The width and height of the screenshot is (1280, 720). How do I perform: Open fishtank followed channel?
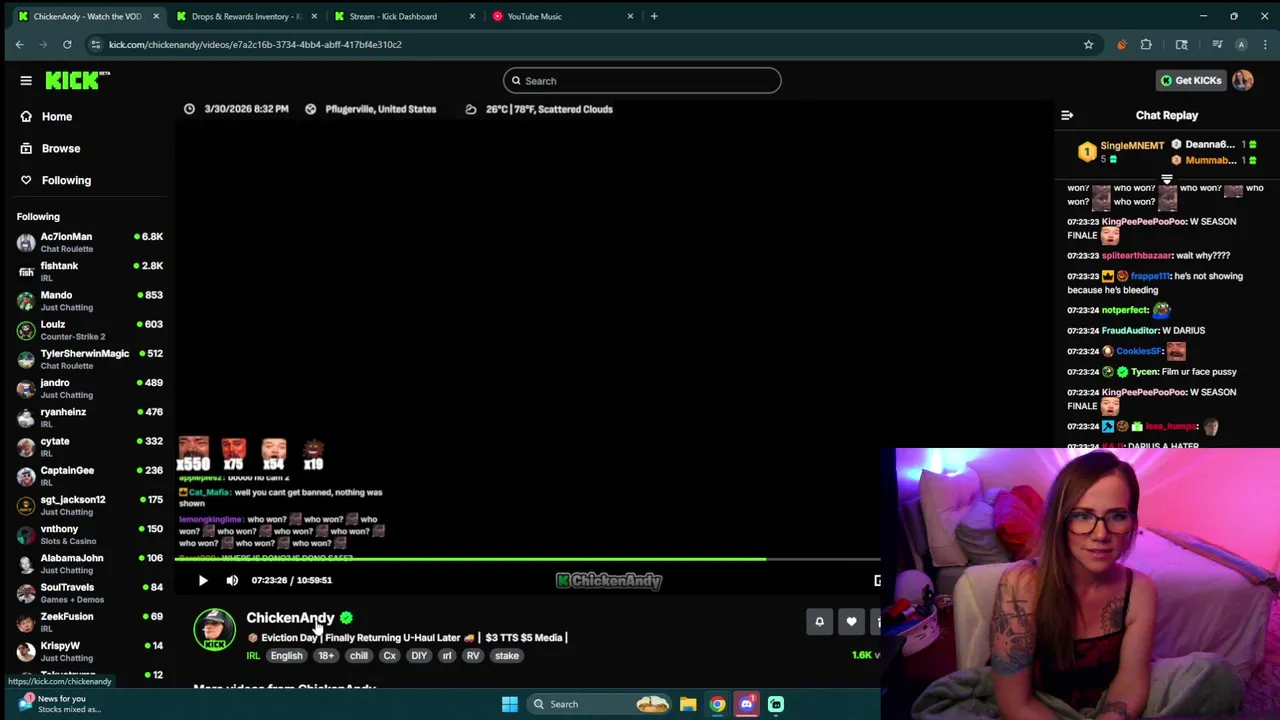(x=90, y=271)
